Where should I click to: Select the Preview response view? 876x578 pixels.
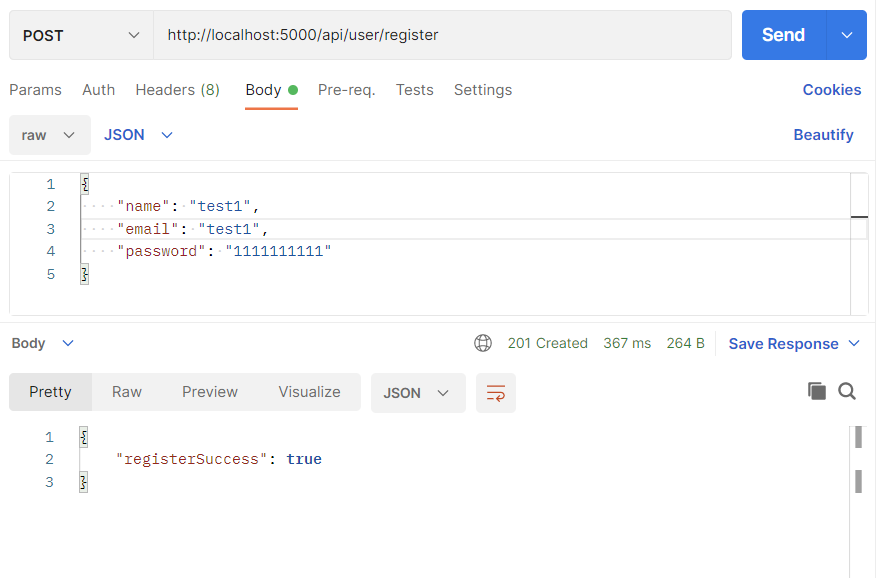[210, 392]
